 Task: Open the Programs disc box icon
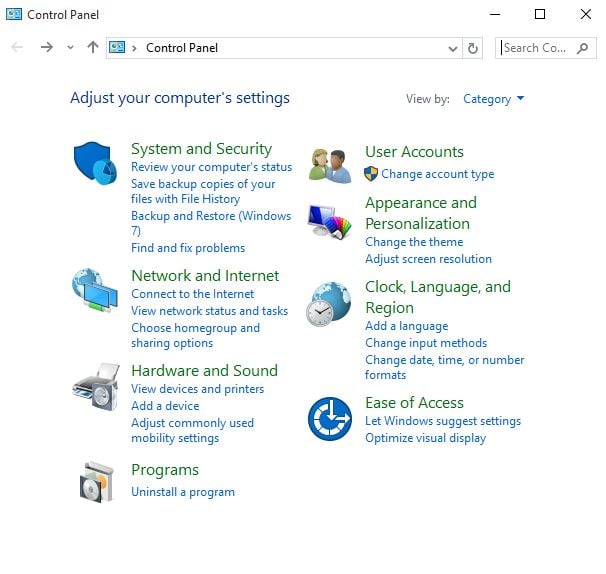tap(97, 482)
